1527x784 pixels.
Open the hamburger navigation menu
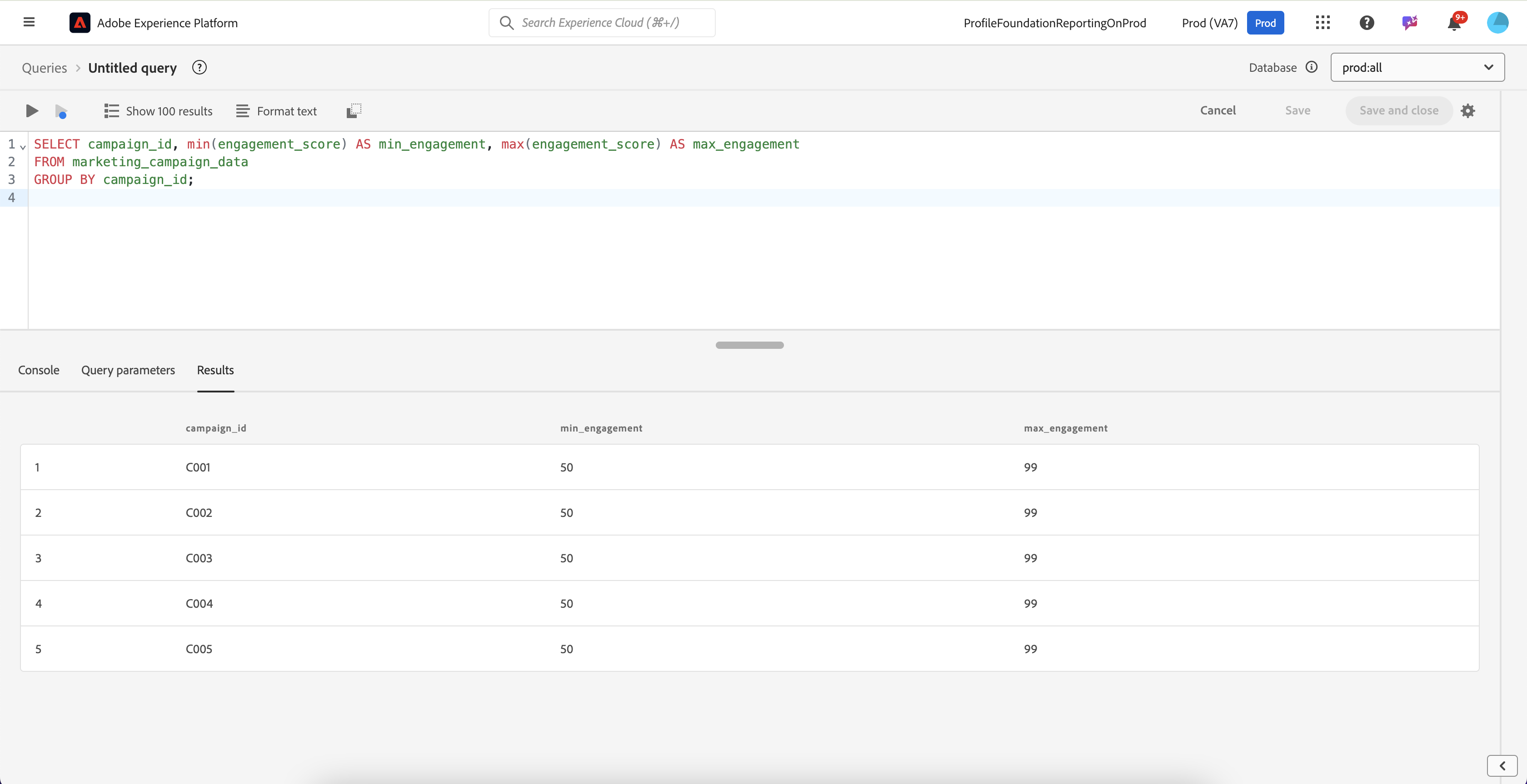(29, 23)
